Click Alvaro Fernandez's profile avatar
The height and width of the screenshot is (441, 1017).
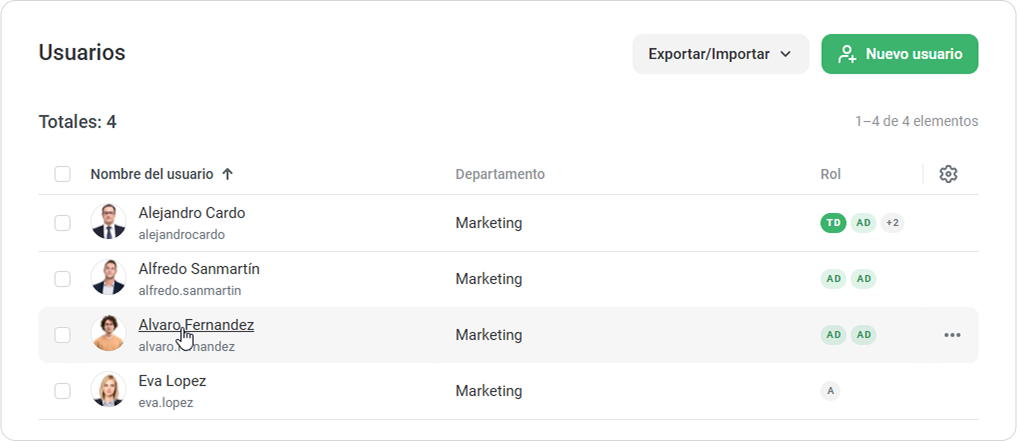tap(108, 334)
